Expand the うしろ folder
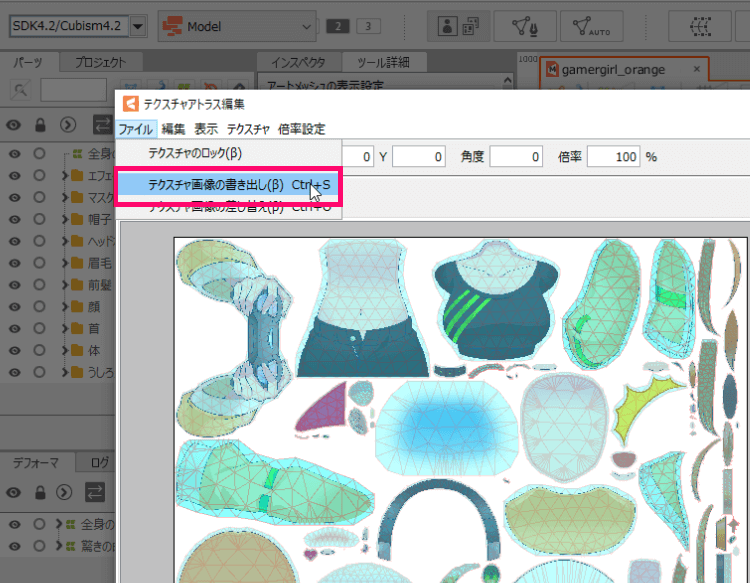The image size is (750, 583). tap(65, 372)
